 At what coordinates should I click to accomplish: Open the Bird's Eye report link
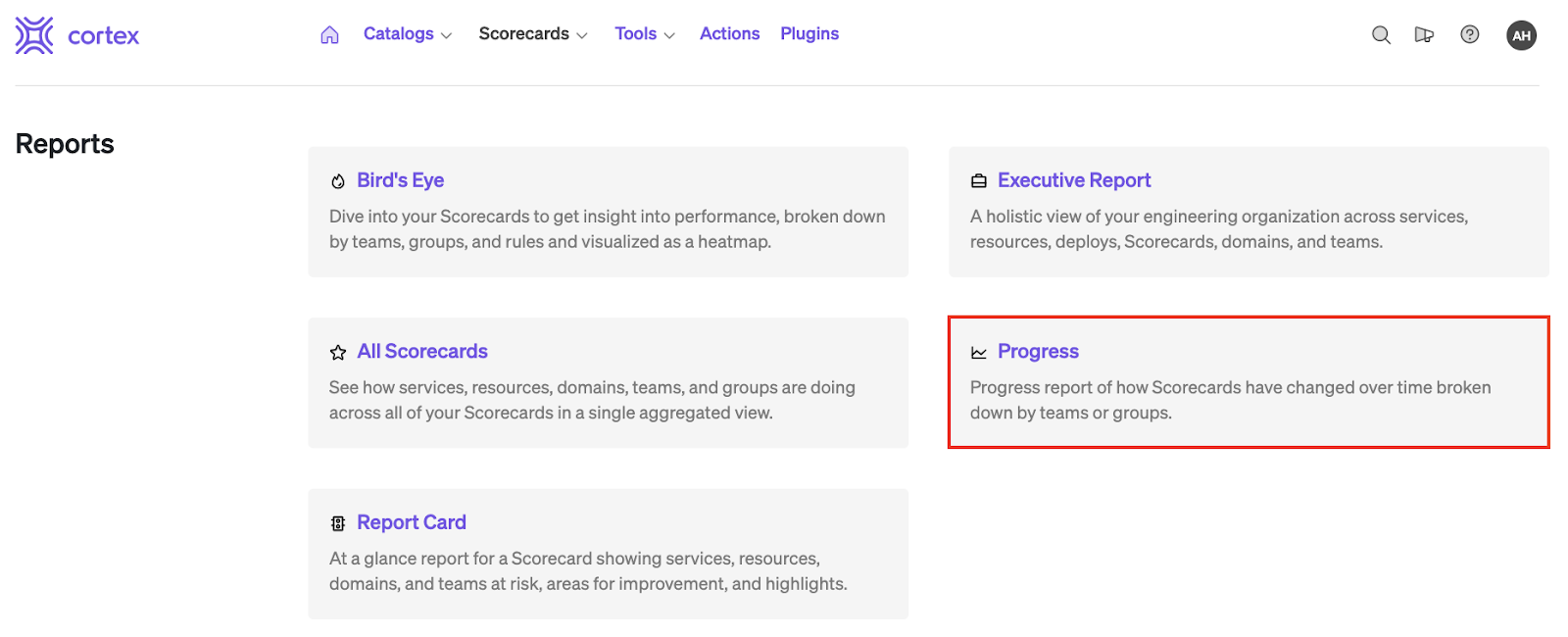tap(400, 180)
